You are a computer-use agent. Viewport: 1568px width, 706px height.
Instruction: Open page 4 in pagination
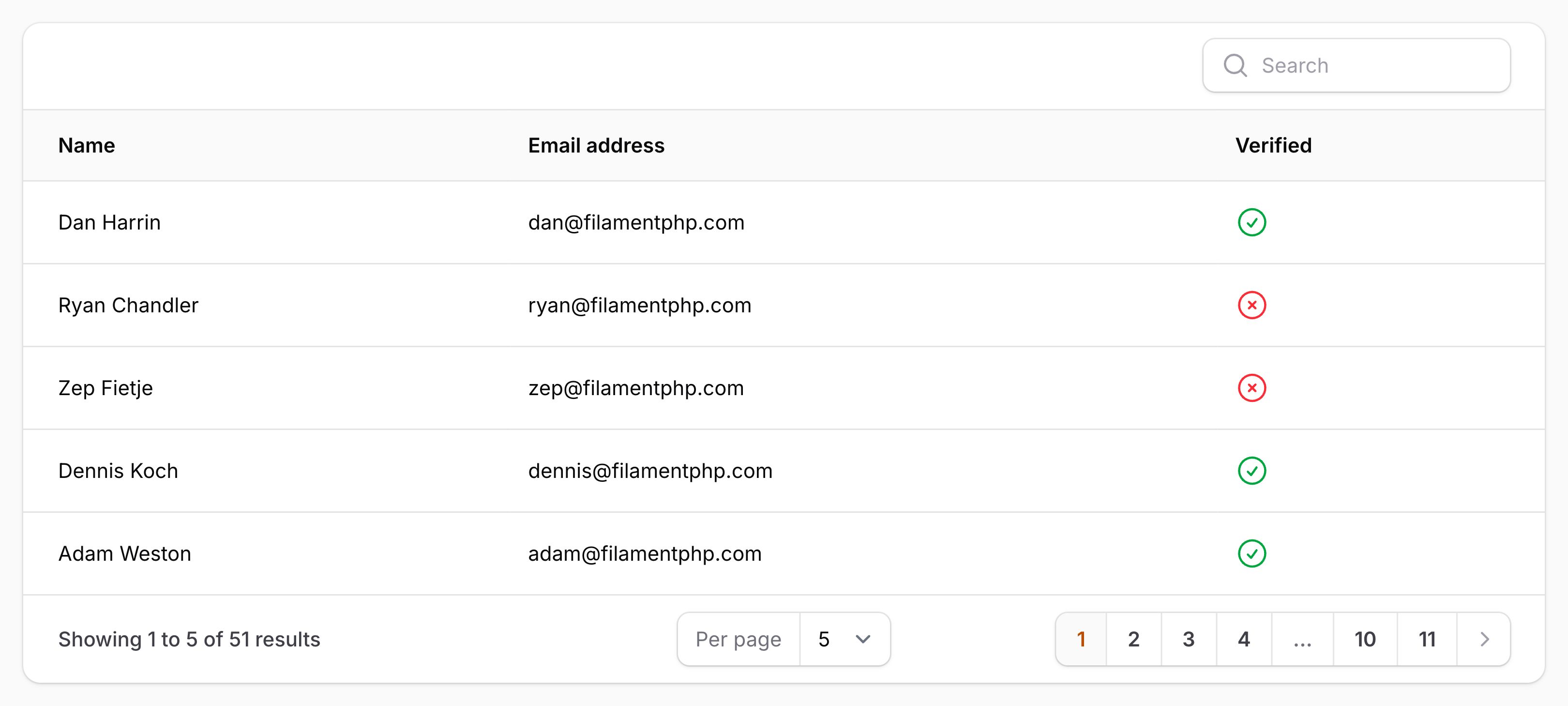tap(1244, 639)
